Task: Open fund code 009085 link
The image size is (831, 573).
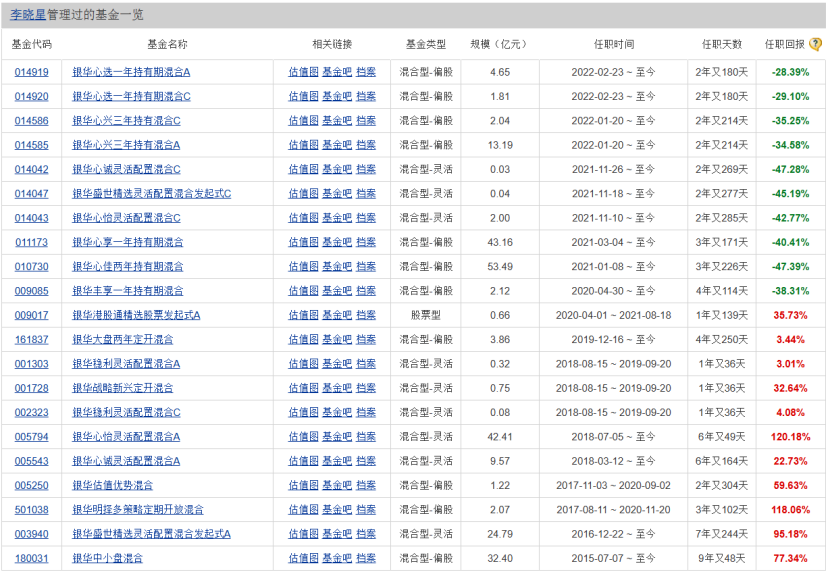Action: (31, 291)
